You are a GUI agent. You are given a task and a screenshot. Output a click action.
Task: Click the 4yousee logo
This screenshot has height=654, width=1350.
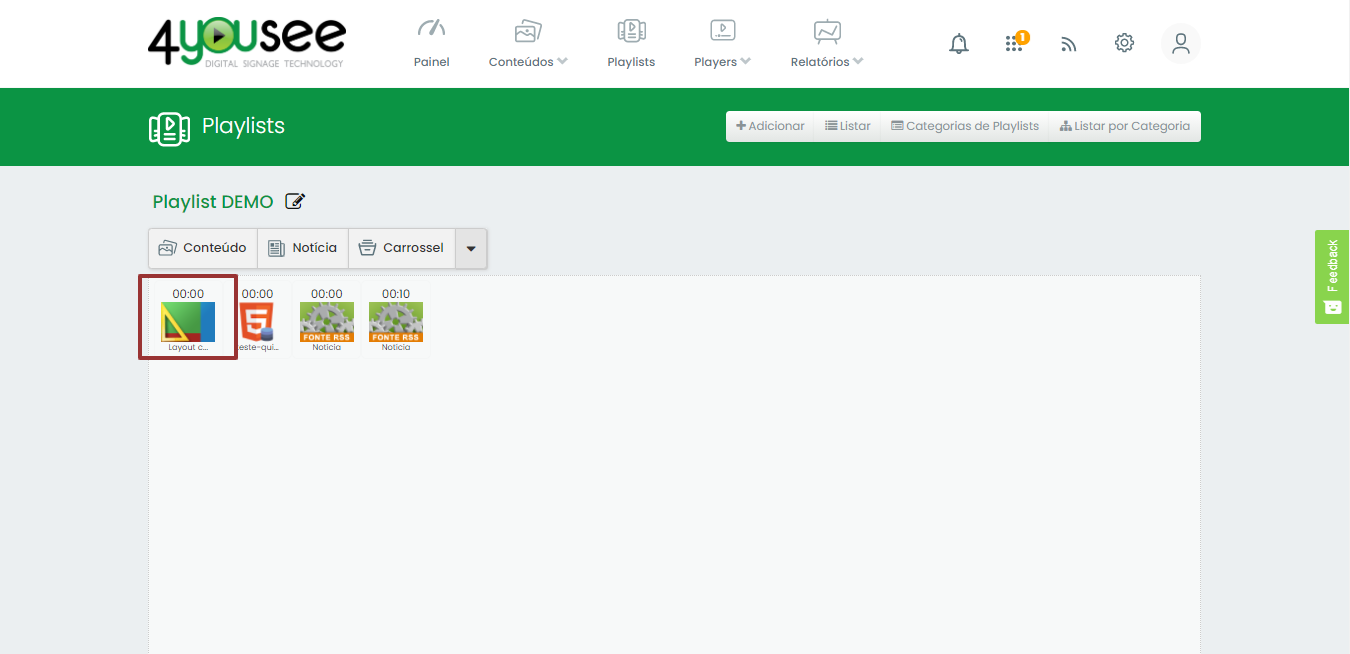[x=246, y=42]
